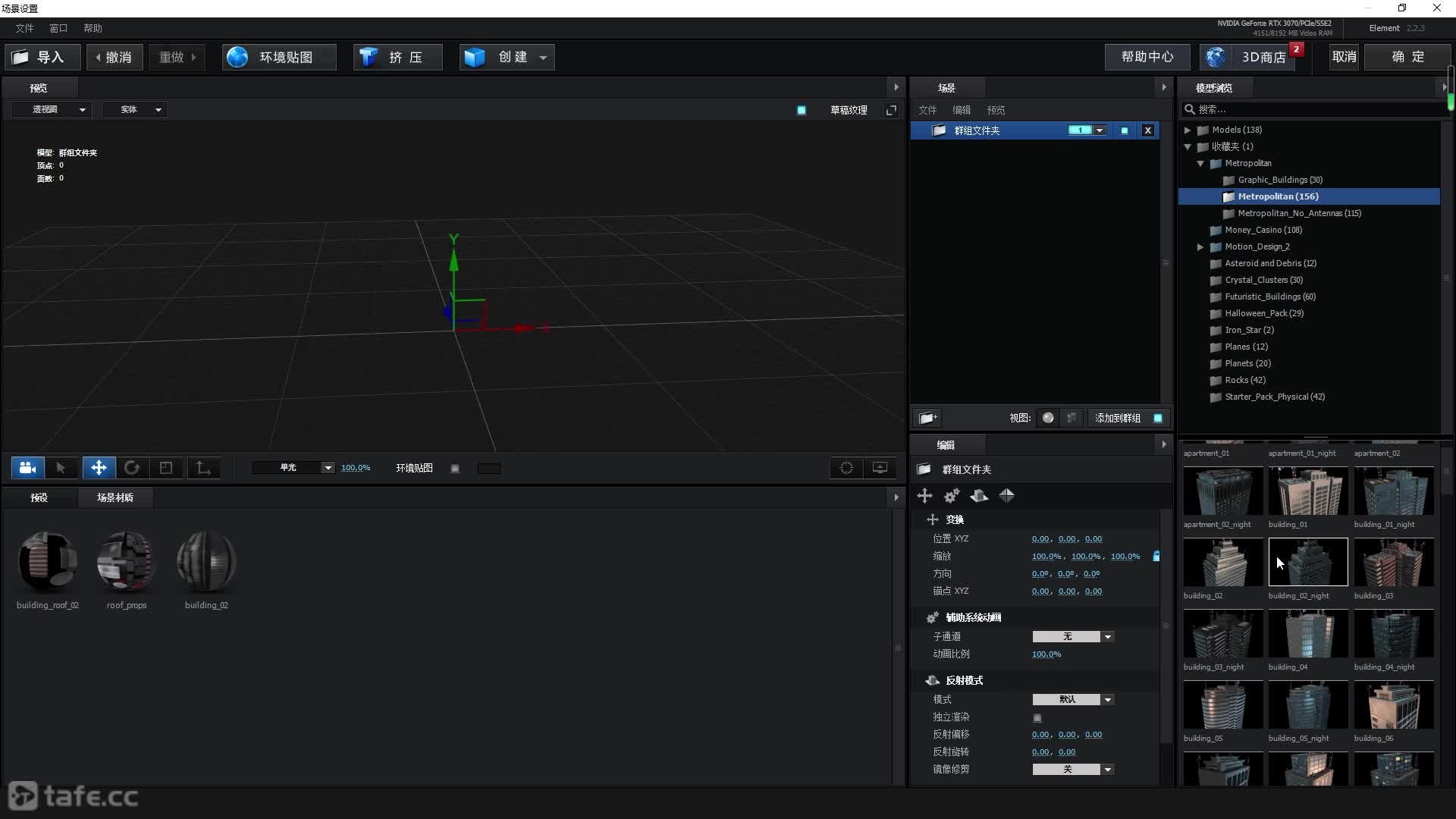
Task: Choose the building_02_night model thumbnail
Action: point(1308,562)
